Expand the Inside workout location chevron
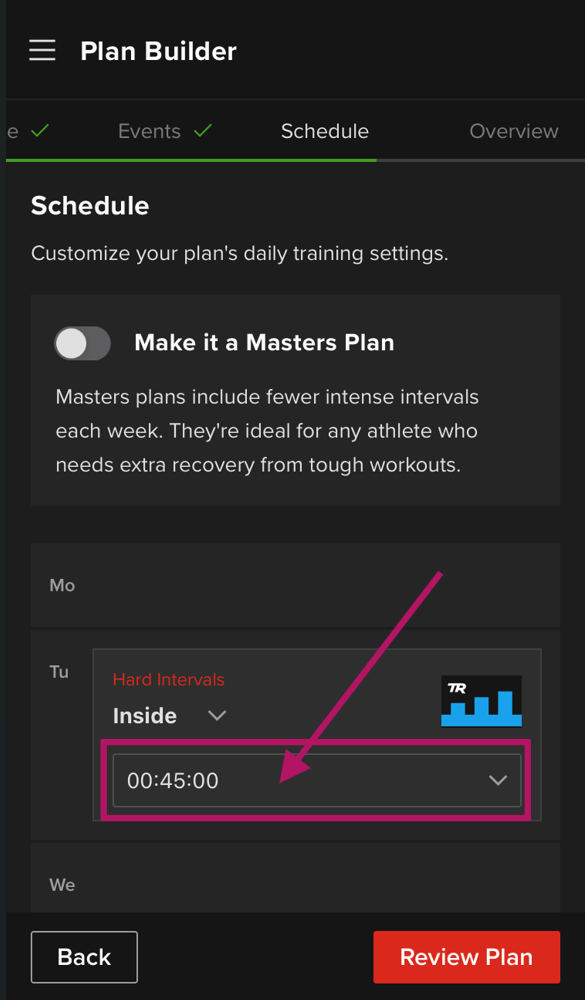This screenshot has width=585, height=1000. pyautogui.click(x=217, y=716)
